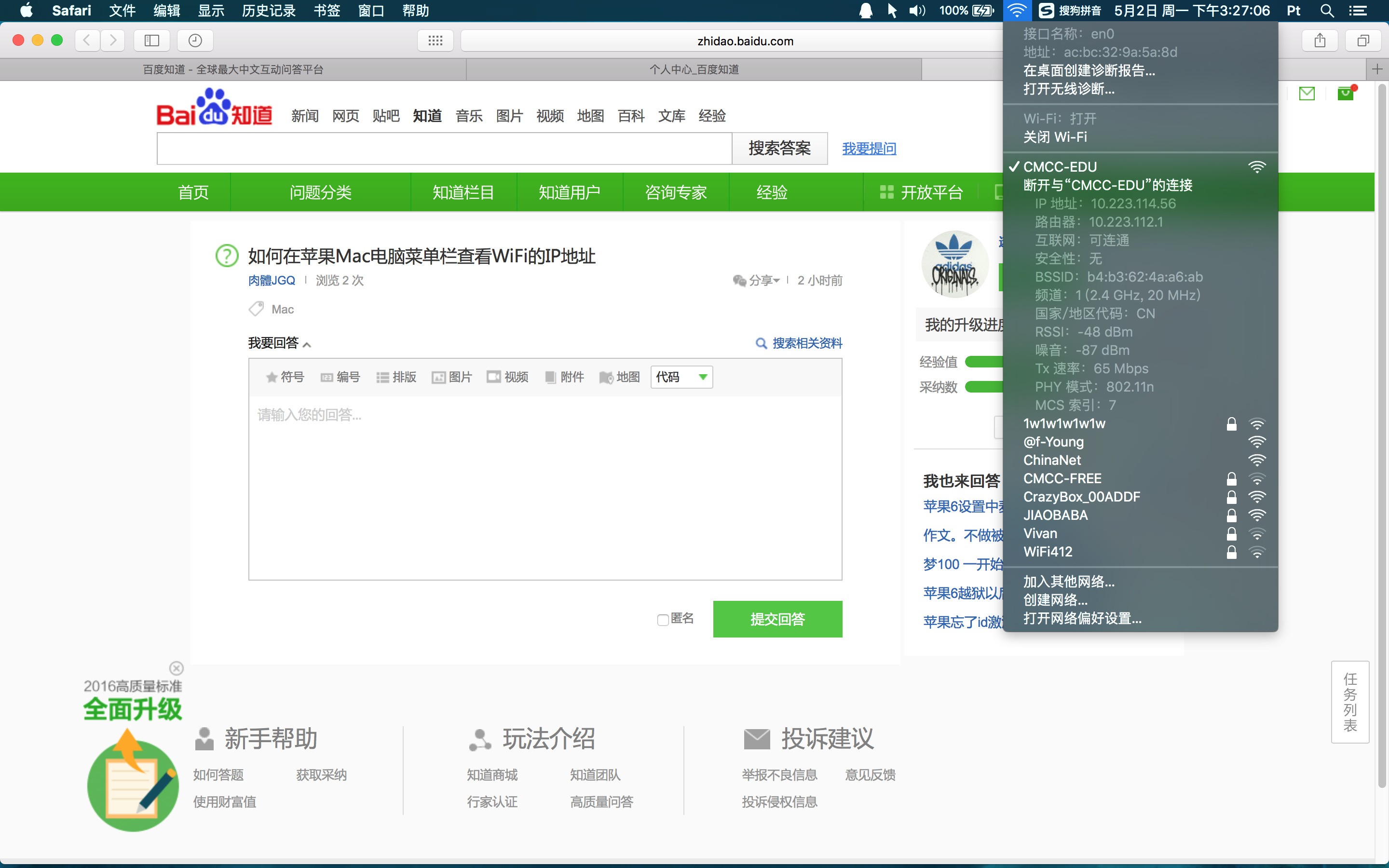This screenshot has width=1389, height=868.
Task: Add a new Safari tab
Action: [x=1377, y=69]
